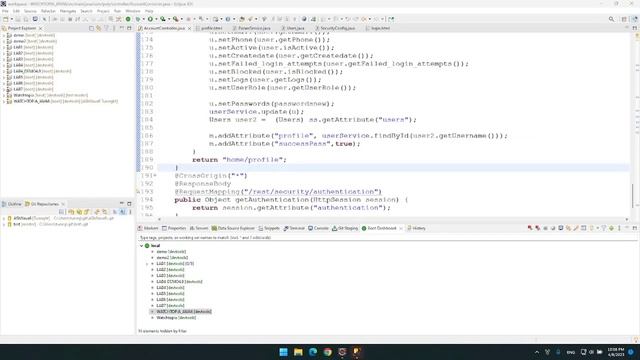Screen dimensions: 640x360
Task: Click the warning marker at line 193
Action: pyautogui.click(x=138, y=191)
